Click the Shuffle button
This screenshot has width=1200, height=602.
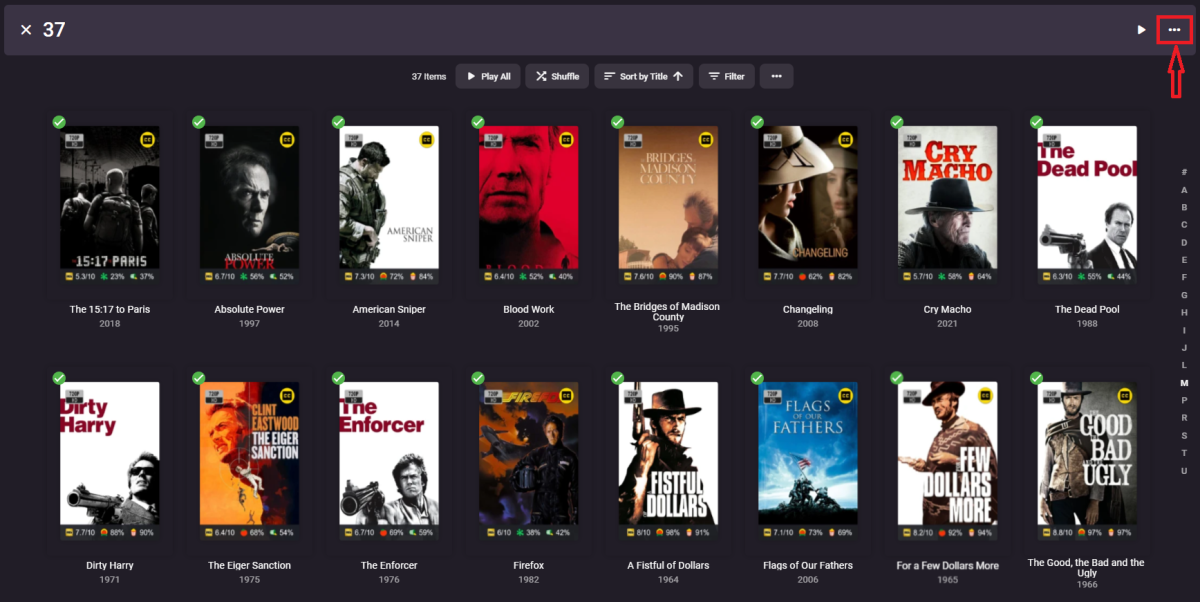pos(557,76)
